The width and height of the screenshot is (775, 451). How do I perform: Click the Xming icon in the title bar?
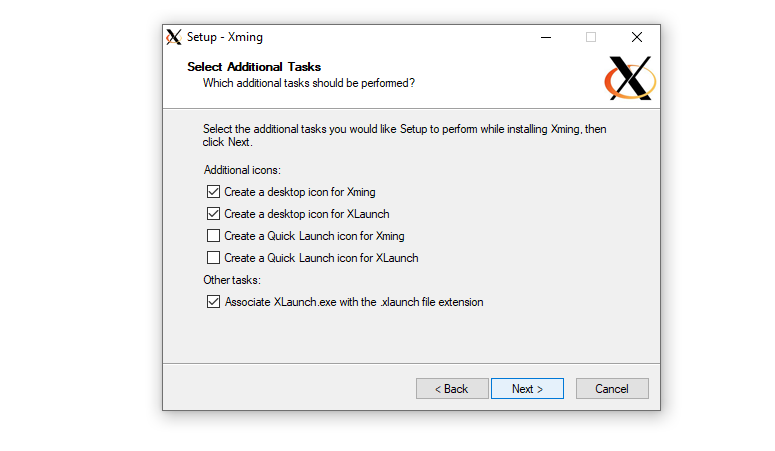click(x=174, y=37)
